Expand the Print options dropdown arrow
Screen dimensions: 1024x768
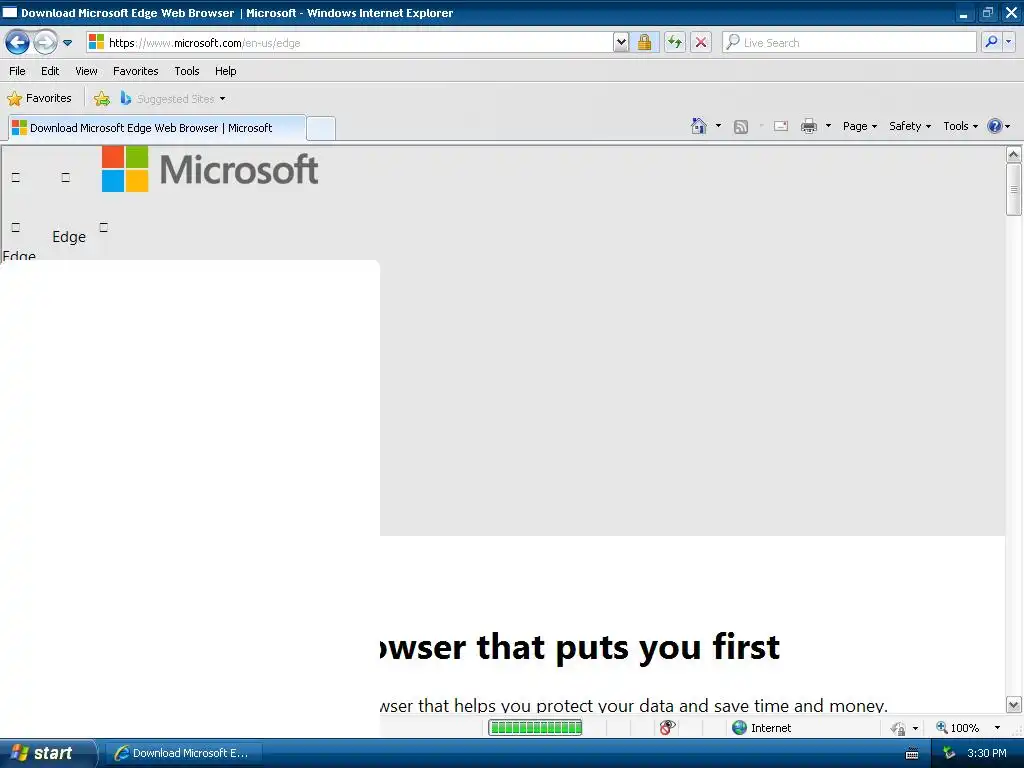(x=828, y=125)
